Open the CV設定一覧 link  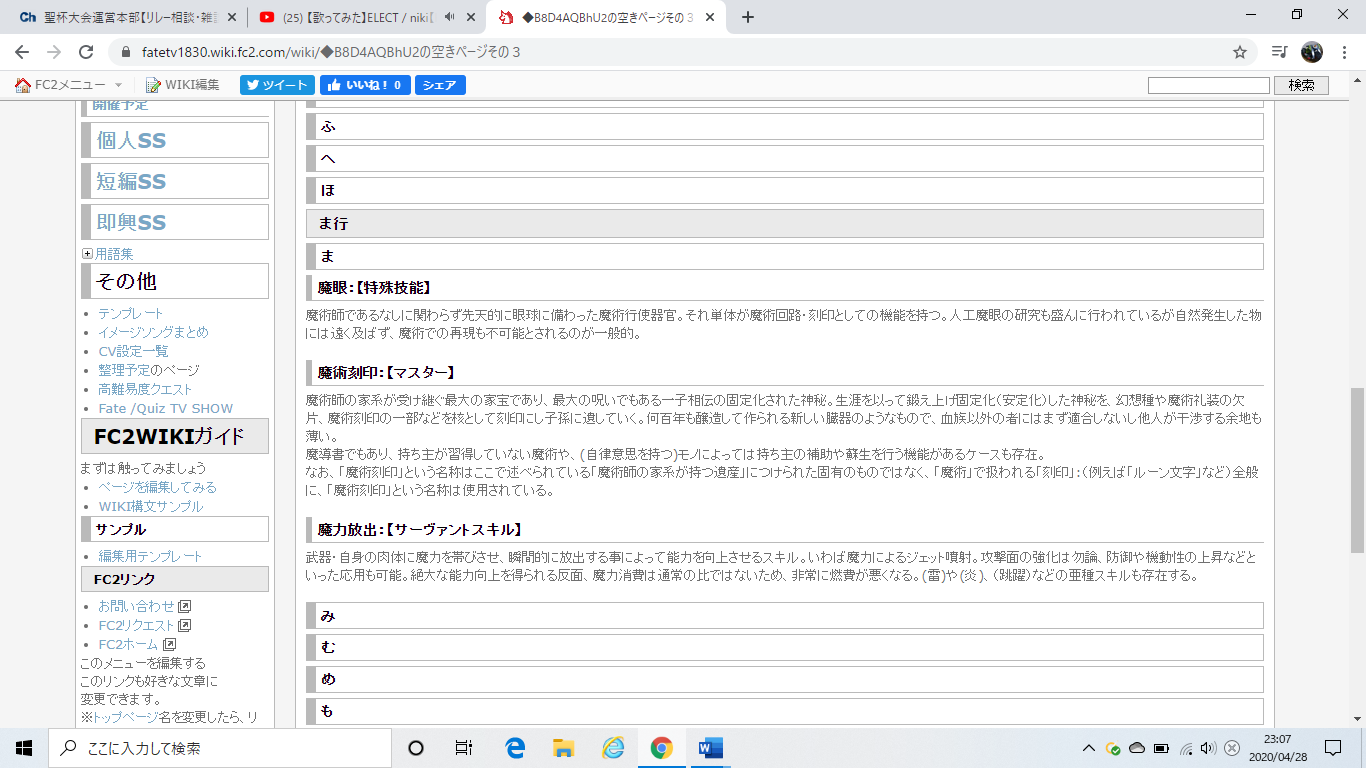coord(133,351)
